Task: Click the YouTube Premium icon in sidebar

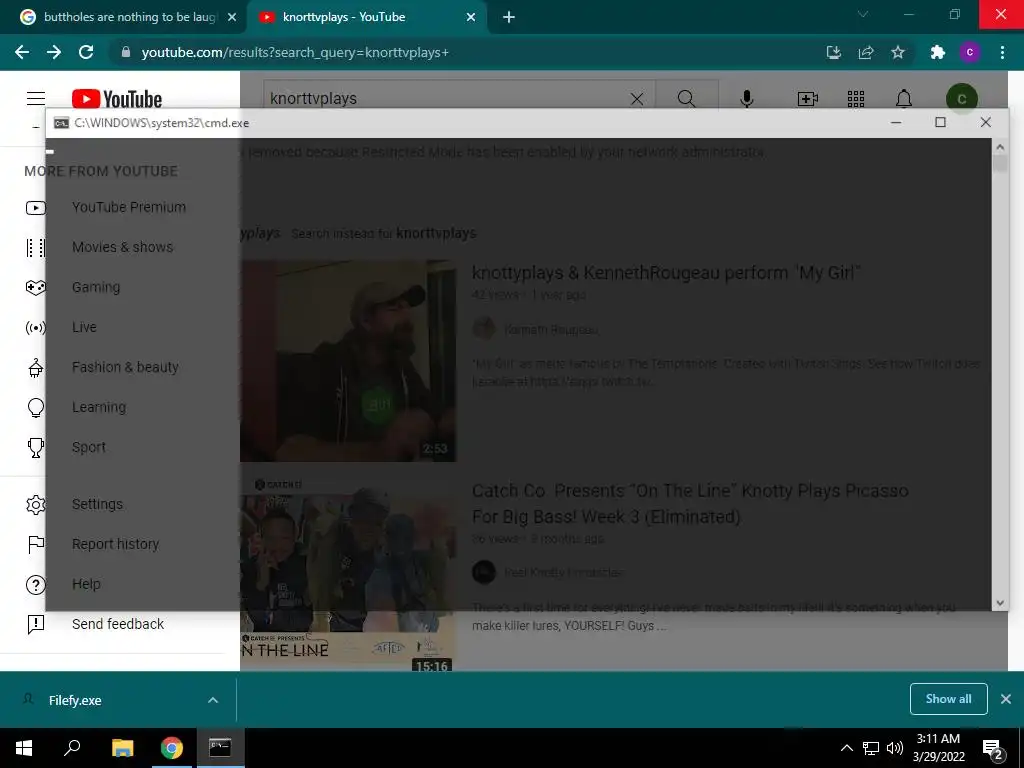Action: pyautogui.click(x=36, y=208)
